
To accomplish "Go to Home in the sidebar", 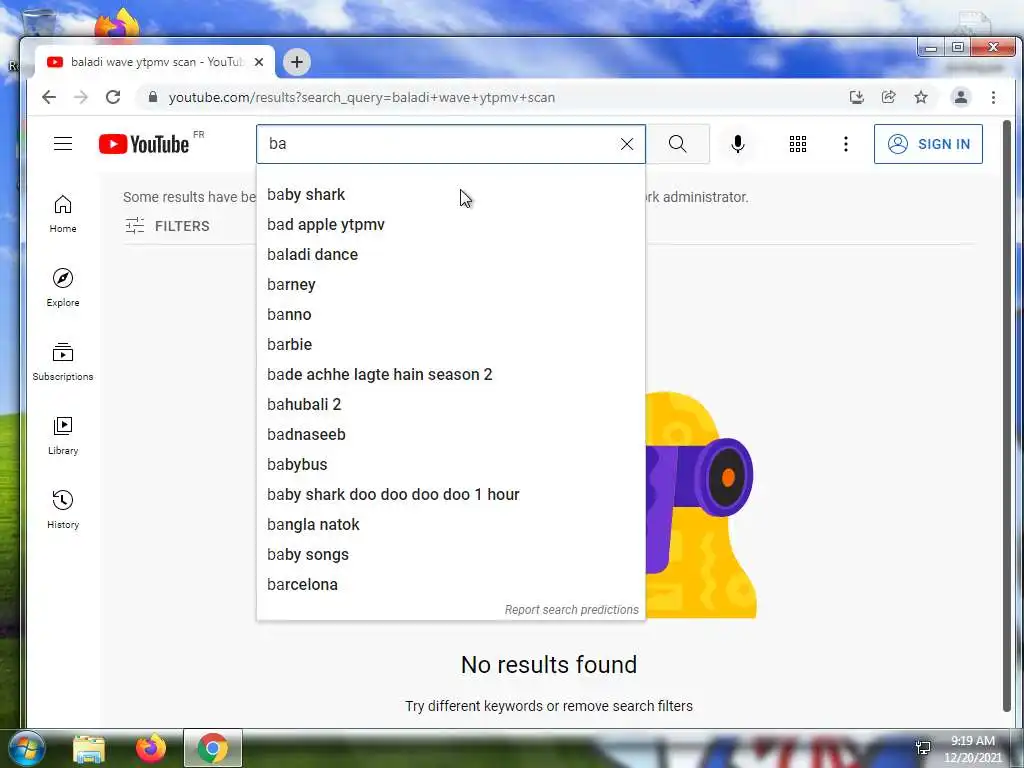I will pos(63,214).
